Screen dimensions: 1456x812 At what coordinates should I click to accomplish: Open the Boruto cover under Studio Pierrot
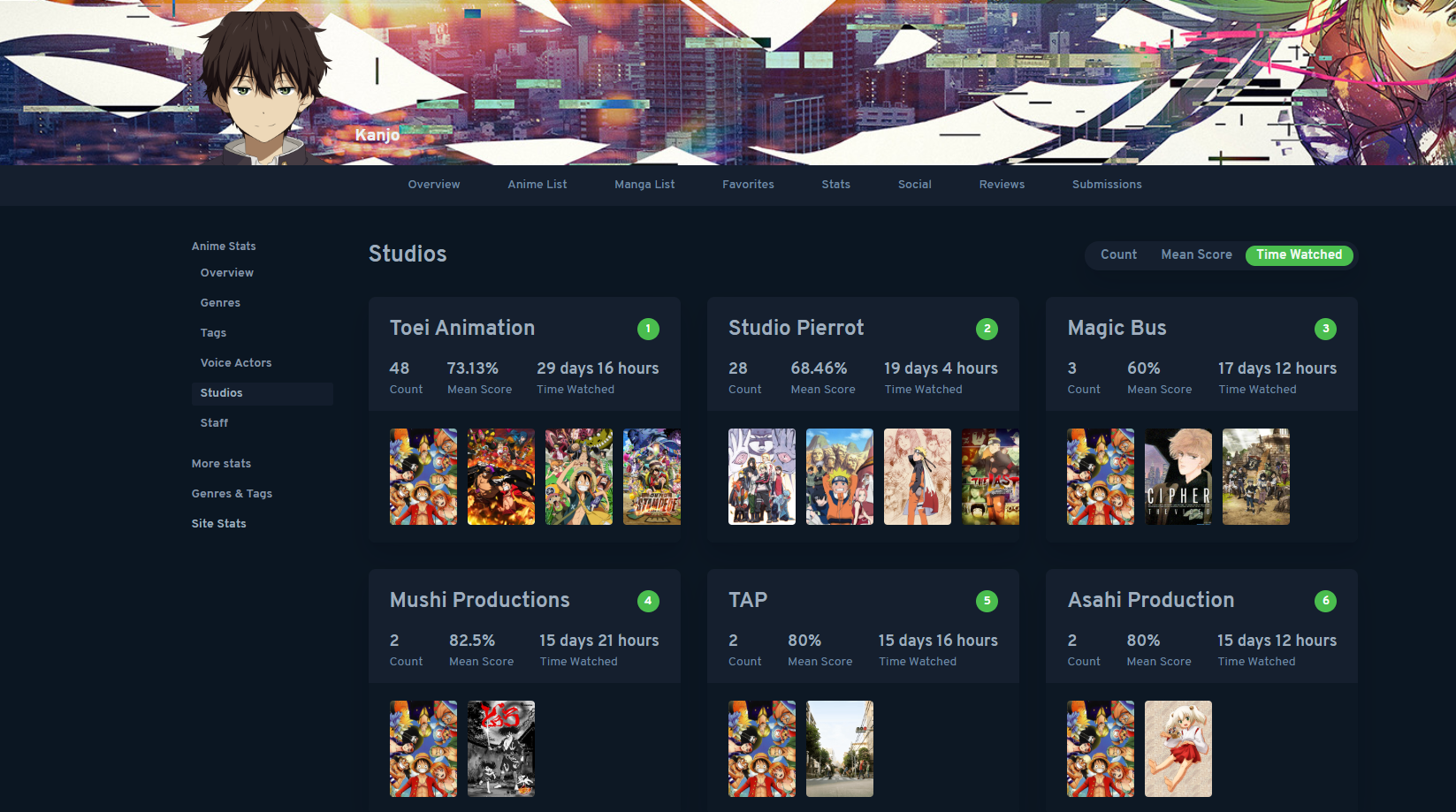coord(762,477)
